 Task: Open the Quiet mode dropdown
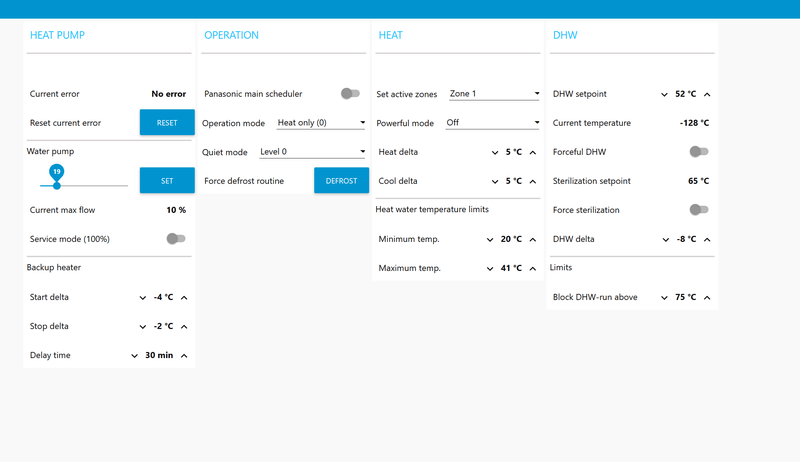click(312, 152)
